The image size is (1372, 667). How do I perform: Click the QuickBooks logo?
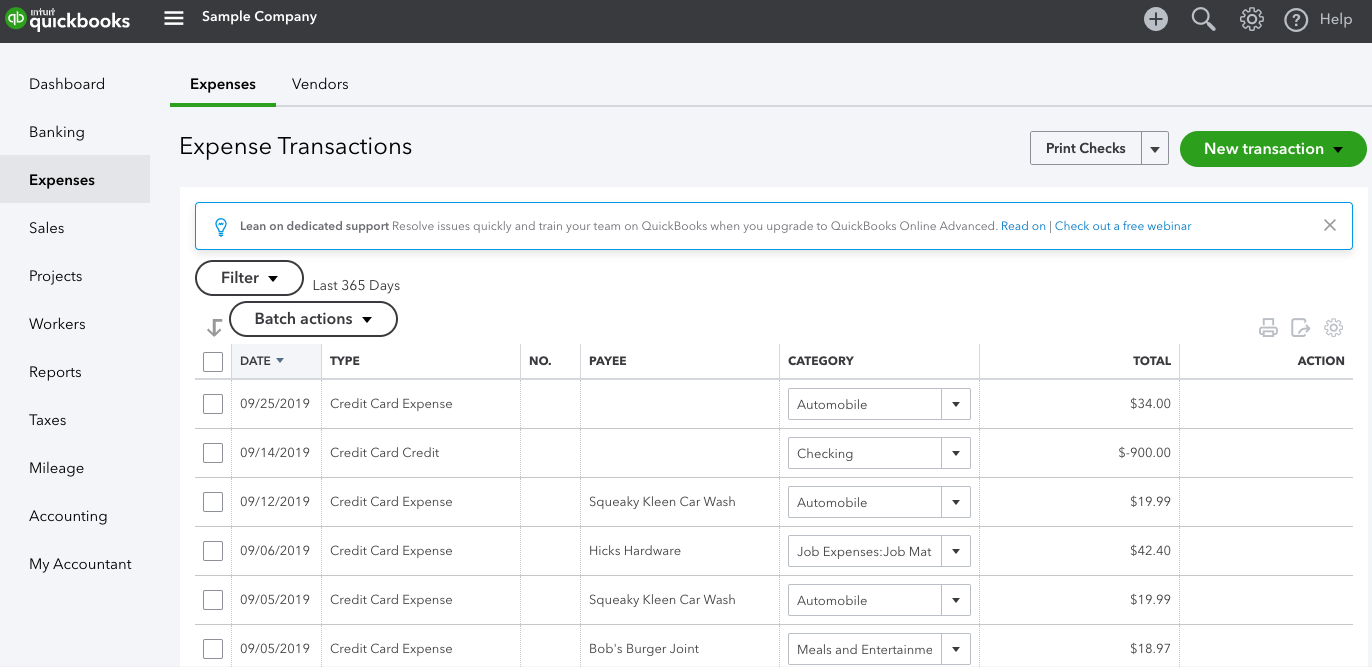[68, 19]
